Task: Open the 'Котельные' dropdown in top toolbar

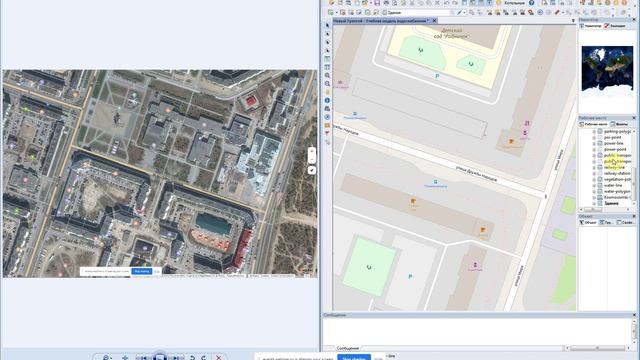Action: point(514,3)
